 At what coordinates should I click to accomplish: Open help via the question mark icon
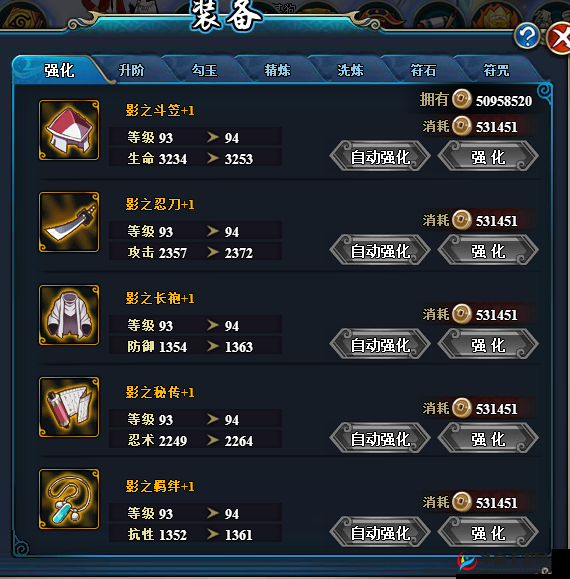(527, 35)
